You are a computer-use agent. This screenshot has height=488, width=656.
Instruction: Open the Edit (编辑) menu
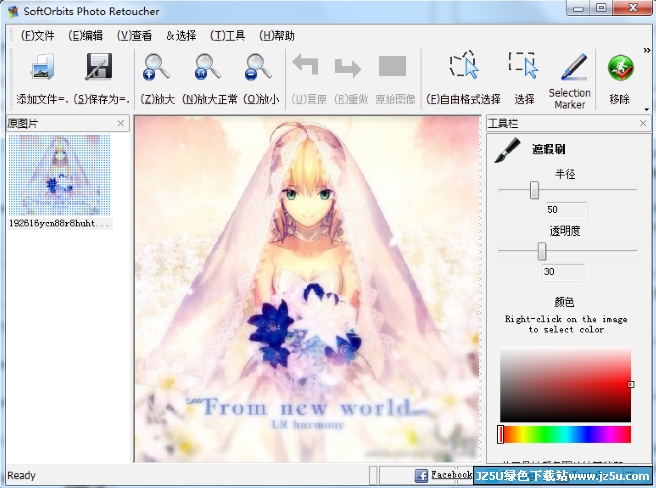[85, 36]
